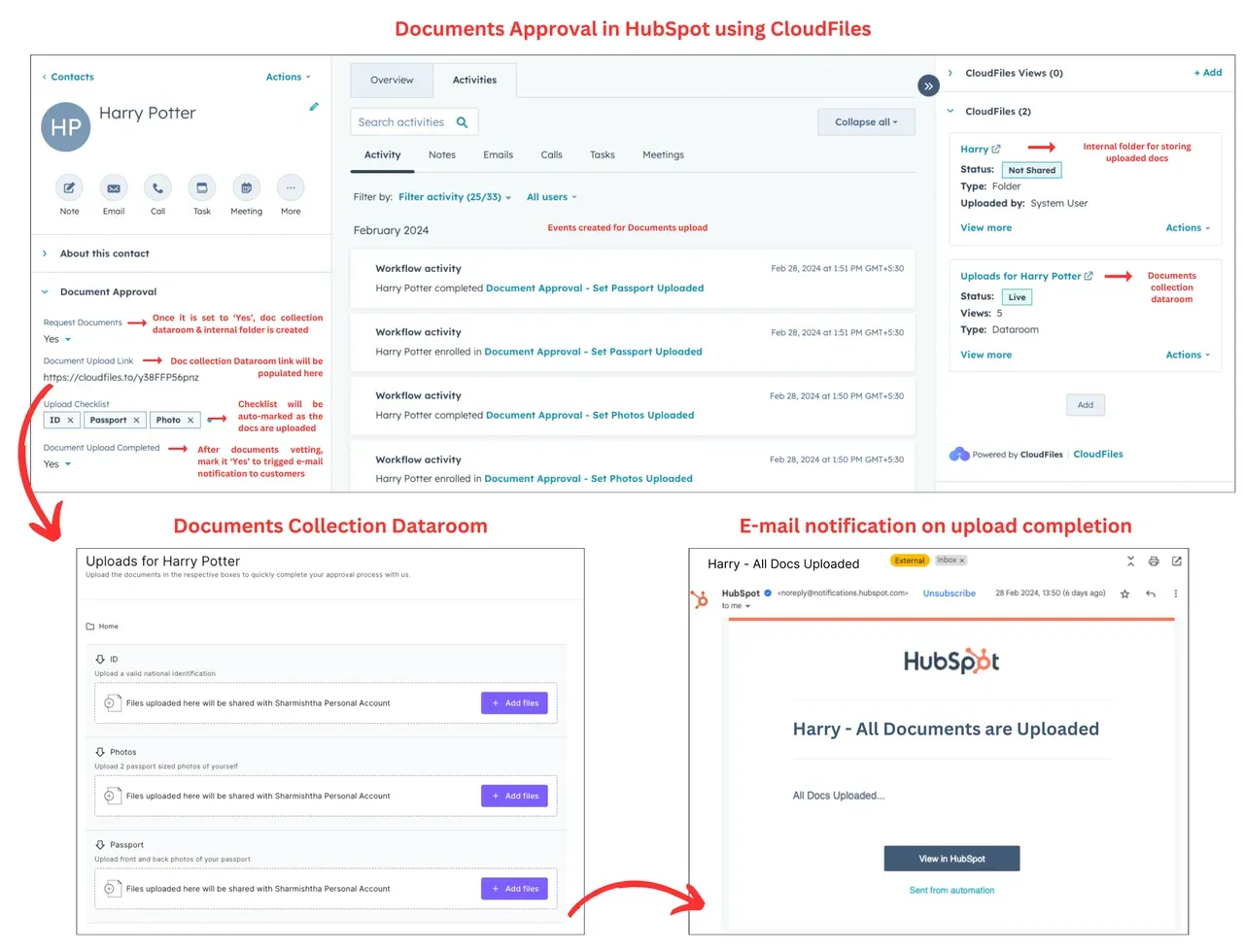This screenshot has width=1244, height=952.
Task: Open Uploads for Harry Potter external link icon
Action: [1088, 276]
